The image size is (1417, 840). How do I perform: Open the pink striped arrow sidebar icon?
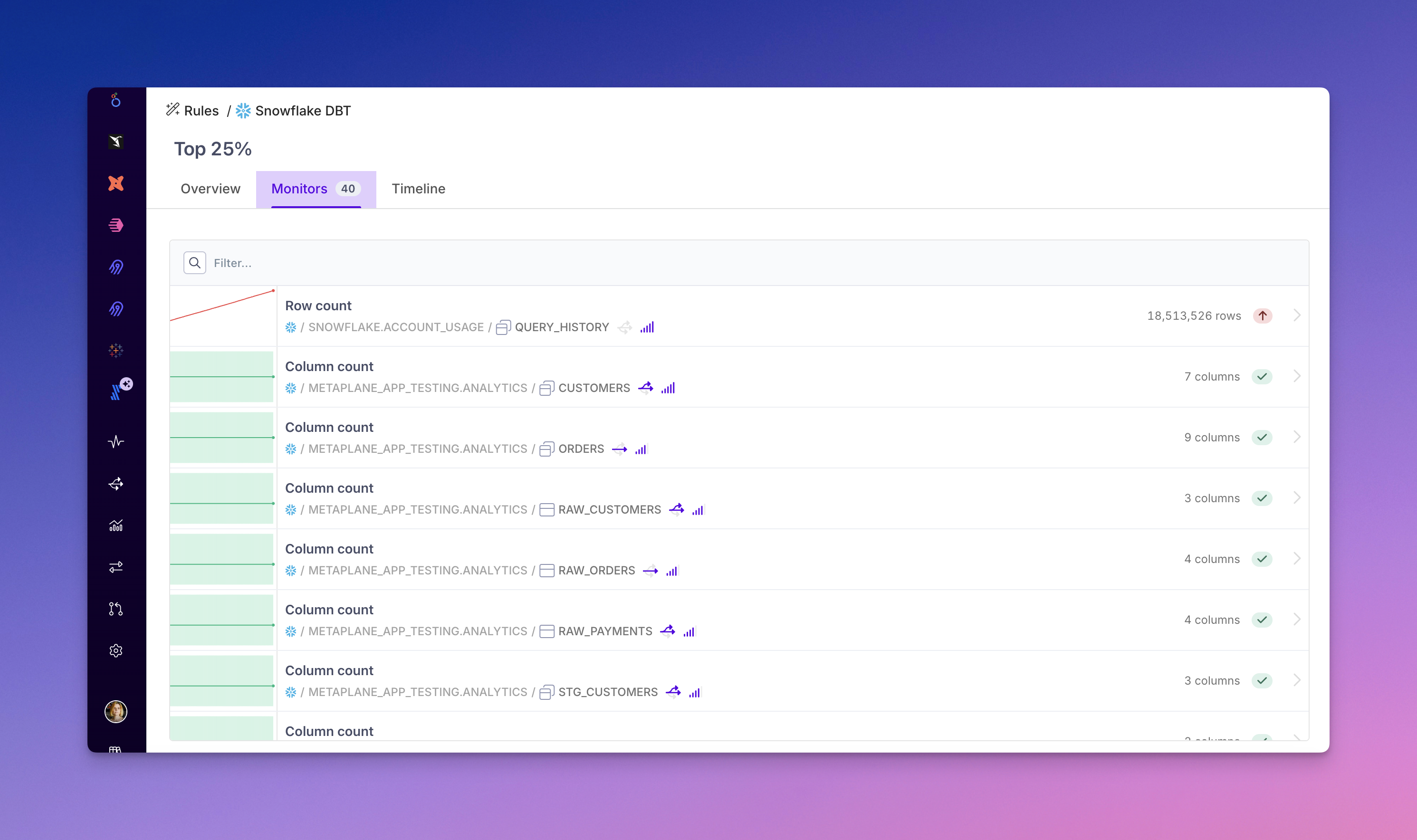click(115, 225)
